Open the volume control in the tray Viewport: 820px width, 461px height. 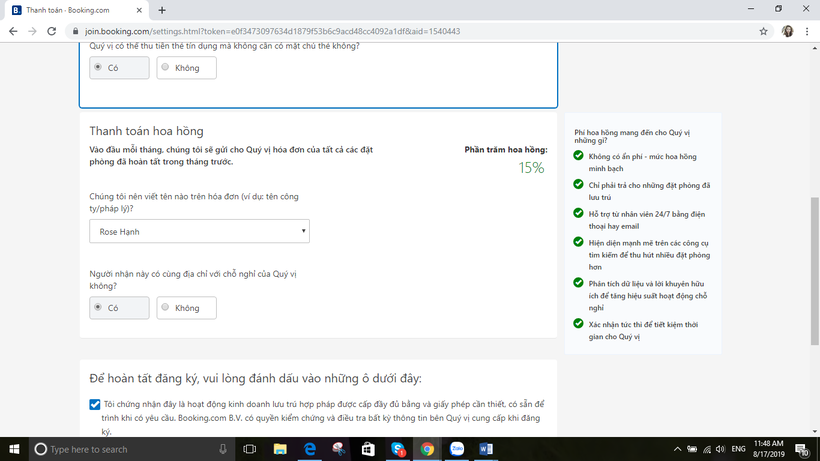pos(721,449)
